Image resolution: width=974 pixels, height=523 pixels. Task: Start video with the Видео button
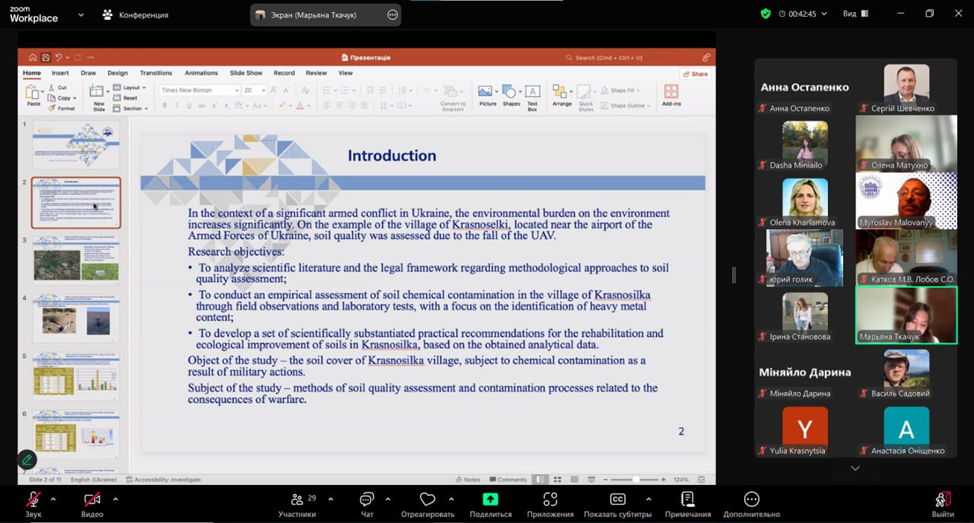click(92, 504)
